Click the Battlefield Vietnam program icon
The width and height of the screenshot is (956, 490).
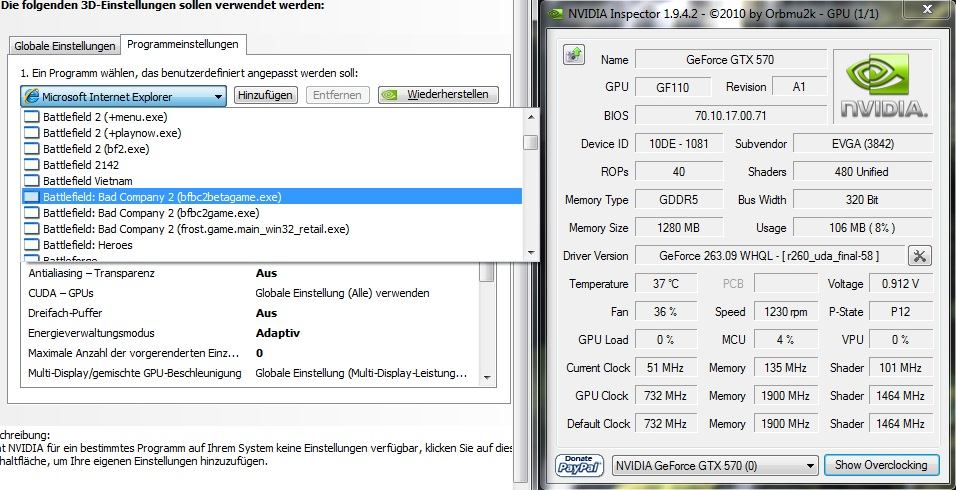31,180
